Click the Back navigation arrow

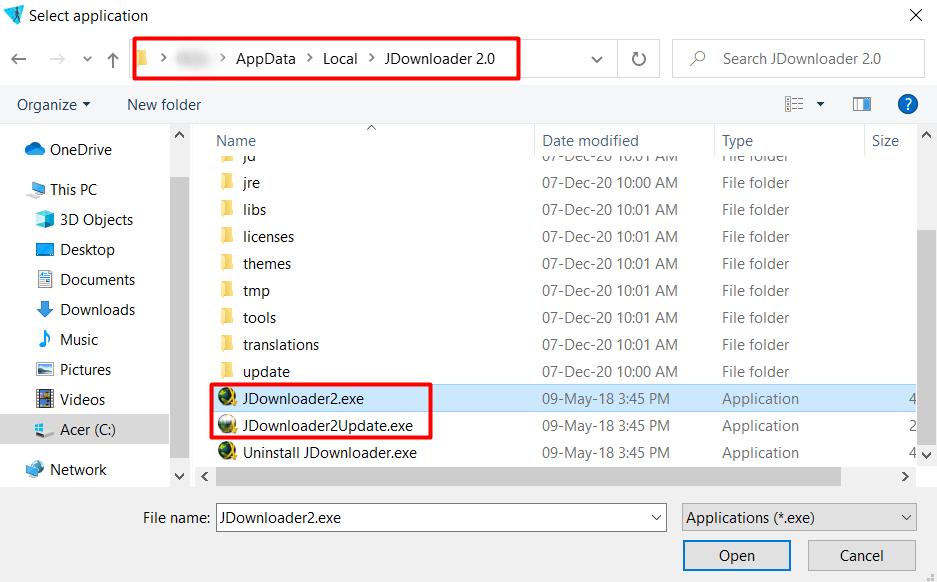pyautogui.click(x=19, y=59)
